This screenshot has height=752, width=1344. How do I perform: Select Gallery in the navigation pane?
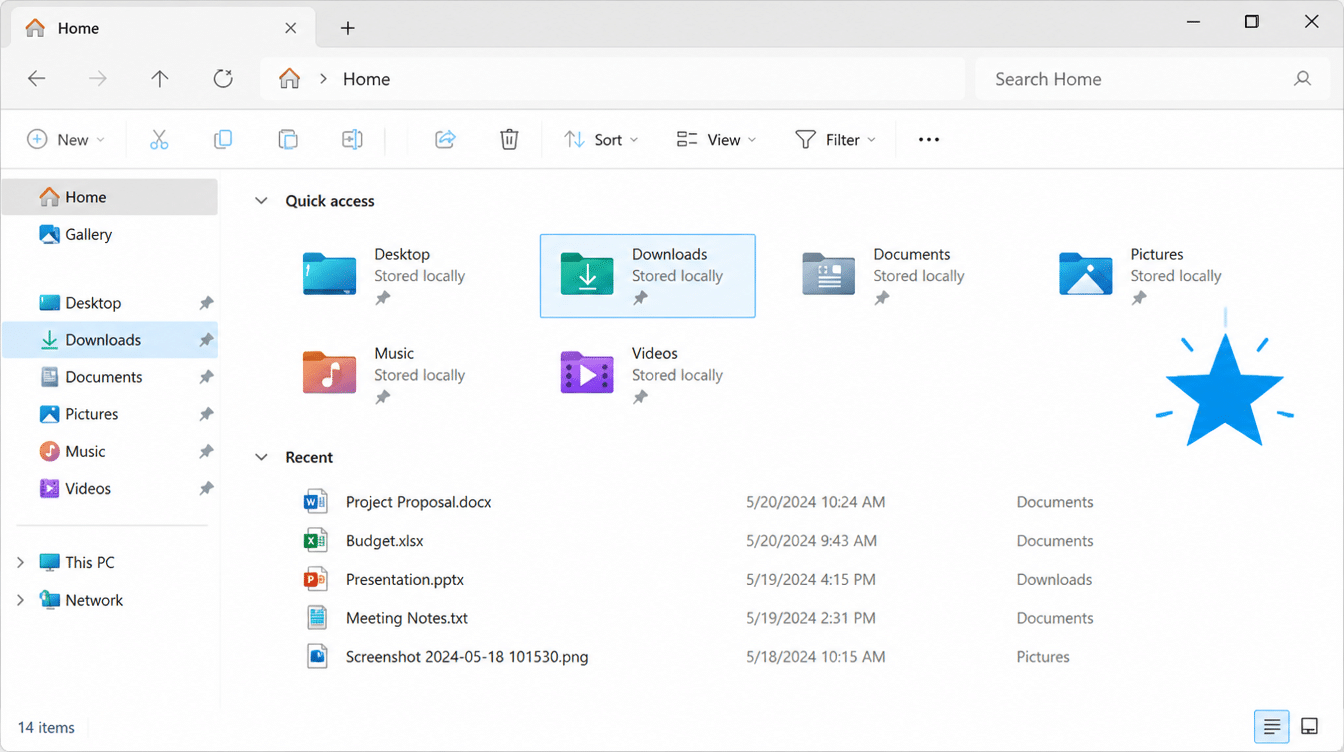coord(110,234)
